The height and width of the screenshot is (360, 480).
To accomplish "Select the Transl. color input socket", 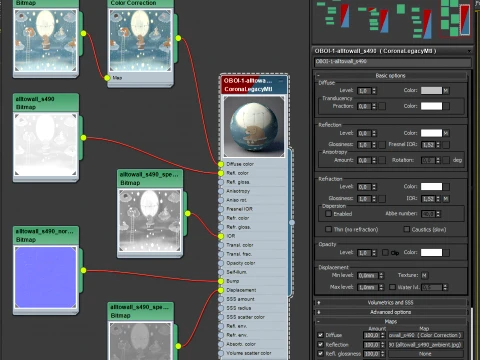I will [221, 245].
